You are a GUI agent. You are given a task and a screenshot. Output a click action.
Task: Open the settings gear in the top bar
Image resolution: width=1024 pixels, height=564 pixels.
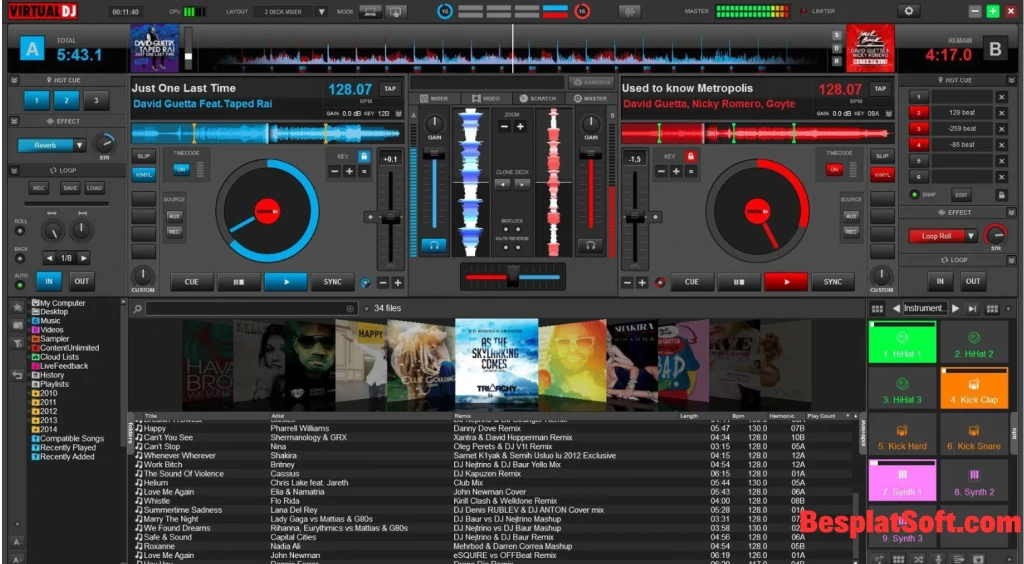(908, 11)
